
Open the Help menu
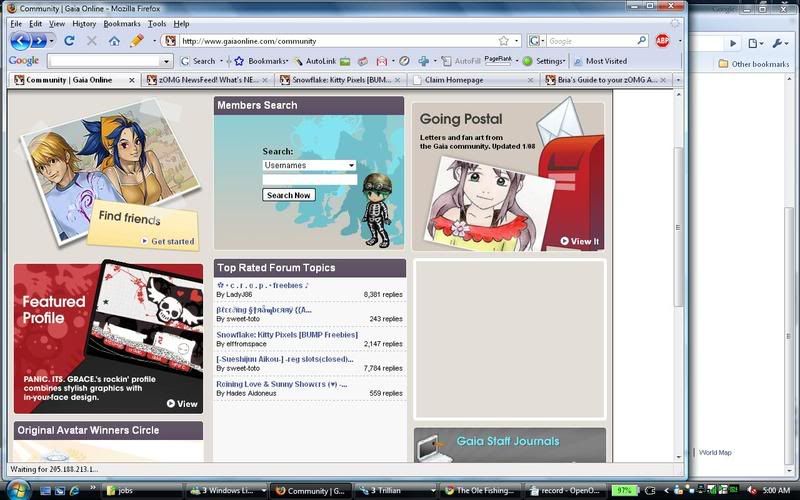tap(181, 23)
